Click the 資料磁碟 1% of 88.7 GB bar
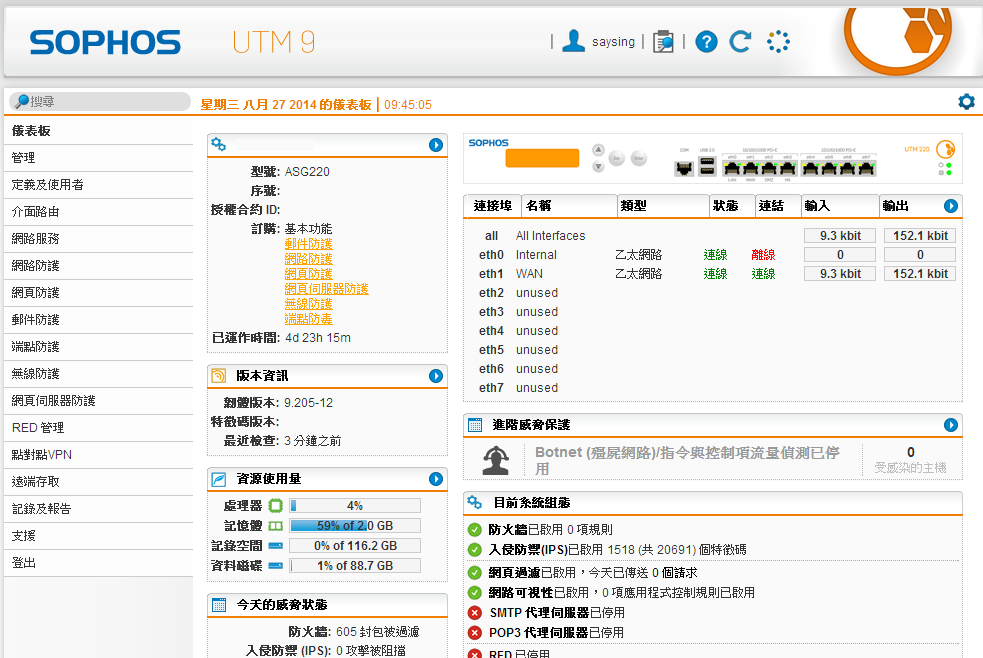Screen dimensions: 983x658 pyautogui.click(x=355, y=566)
